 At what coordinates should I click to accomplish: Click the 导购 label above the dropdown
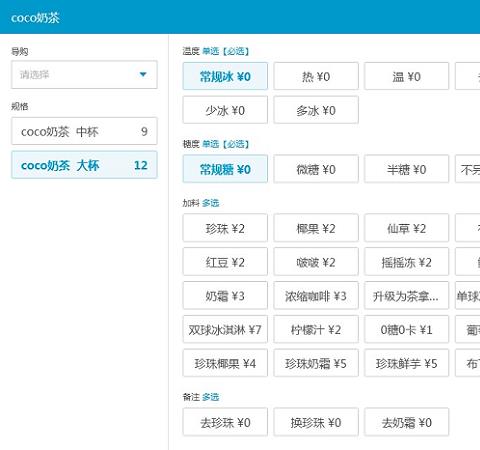click(x=20, y=51)
